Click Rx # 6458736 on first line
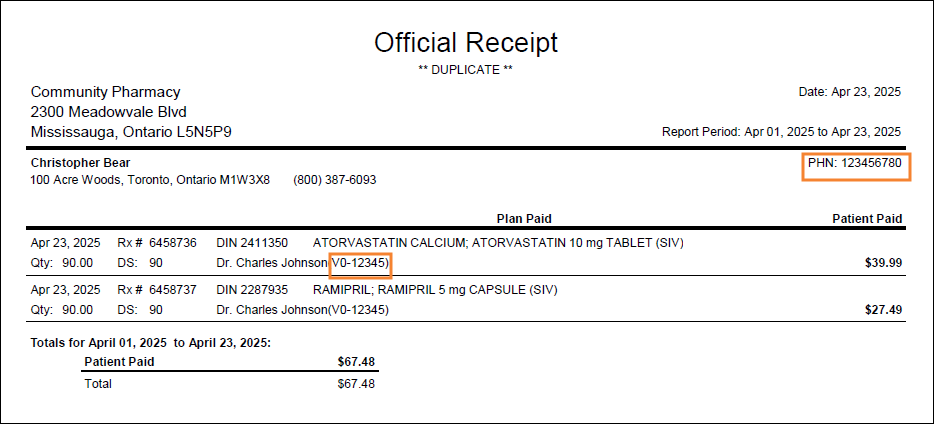934x424 pixels. (157, 243)
